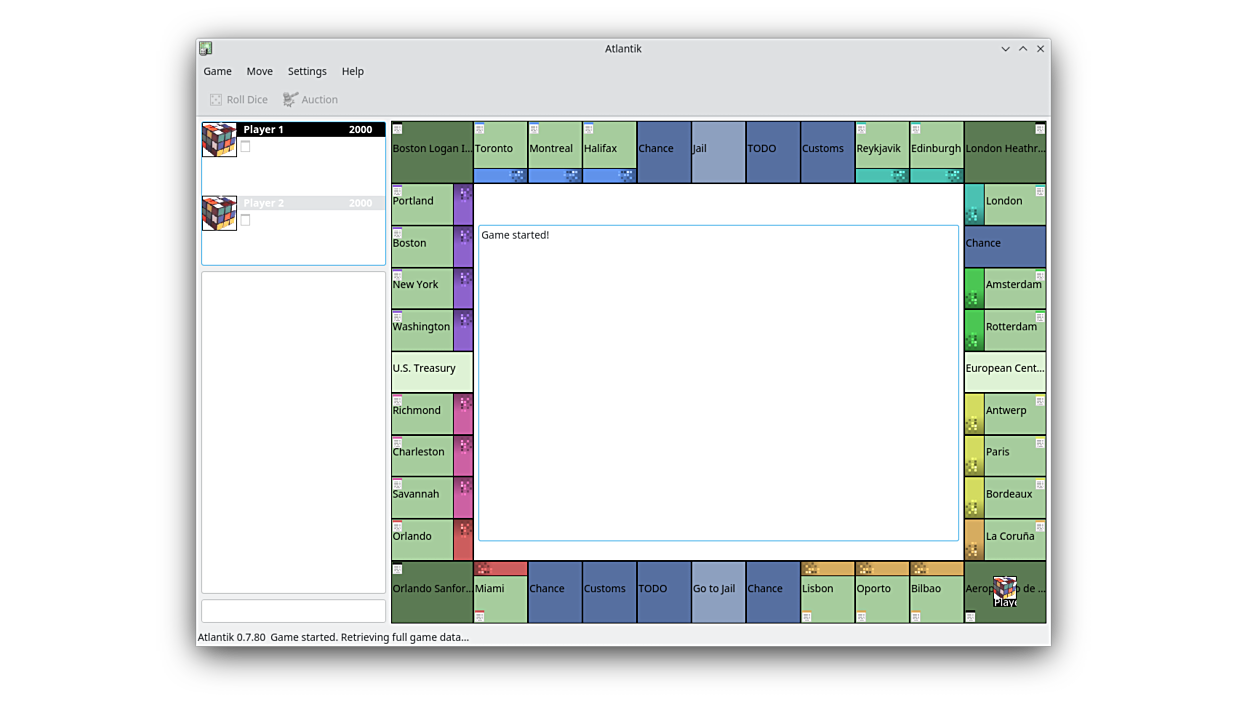Open the Settings menu
This screenshot has width=1248, height=702.
click(307, 72)
